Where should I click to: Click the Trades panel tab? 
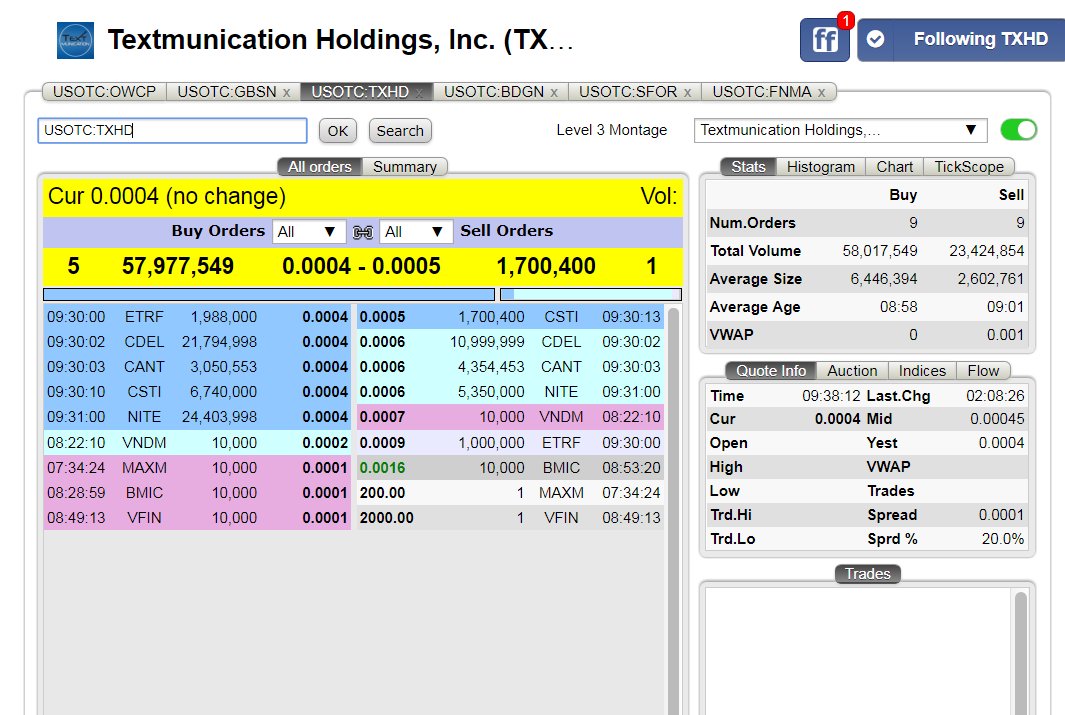867,574
